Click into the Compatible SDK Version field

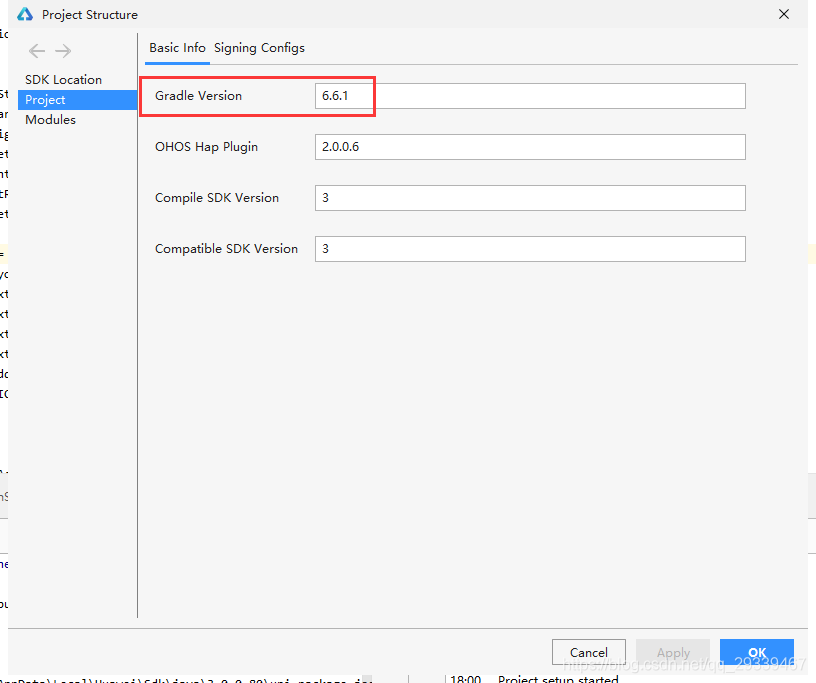pyautogui.click(x=530, y=249)
